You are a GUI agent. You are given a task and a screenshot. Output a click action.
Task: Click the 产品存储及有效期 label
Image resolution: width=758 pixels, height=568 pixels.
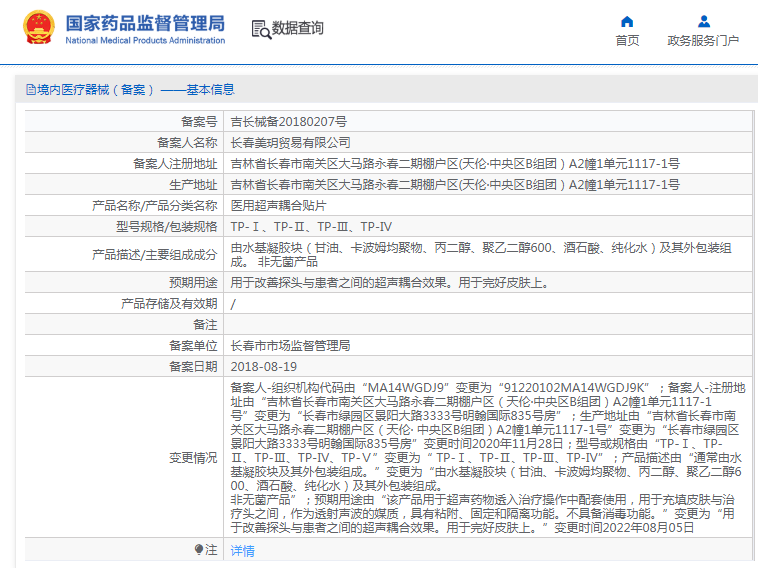point(169,304)
